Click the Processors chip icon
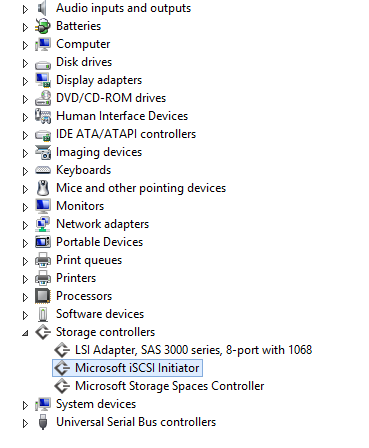Image resolution: width=369 pixels, height=448 pixels. coord(43,296)
